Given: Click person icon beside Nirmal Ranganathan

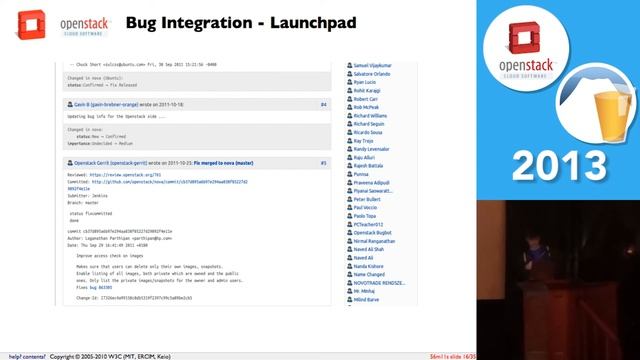Looking at the screenshot, I should [350, 241].
